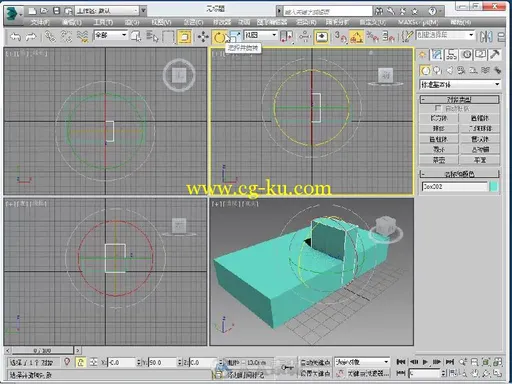Click Select and Manipulate icon

[304, 36]
